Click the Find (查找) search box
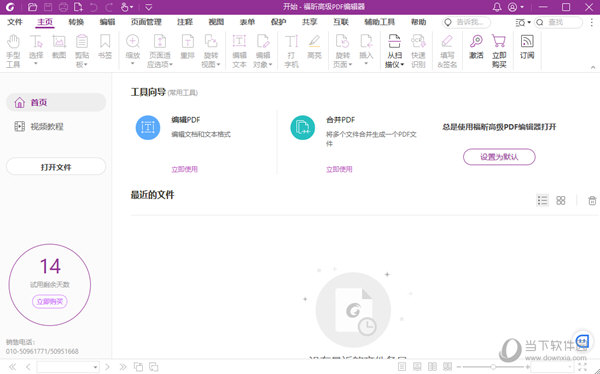This screenshot has width=600, height=374. coord(558,22)
